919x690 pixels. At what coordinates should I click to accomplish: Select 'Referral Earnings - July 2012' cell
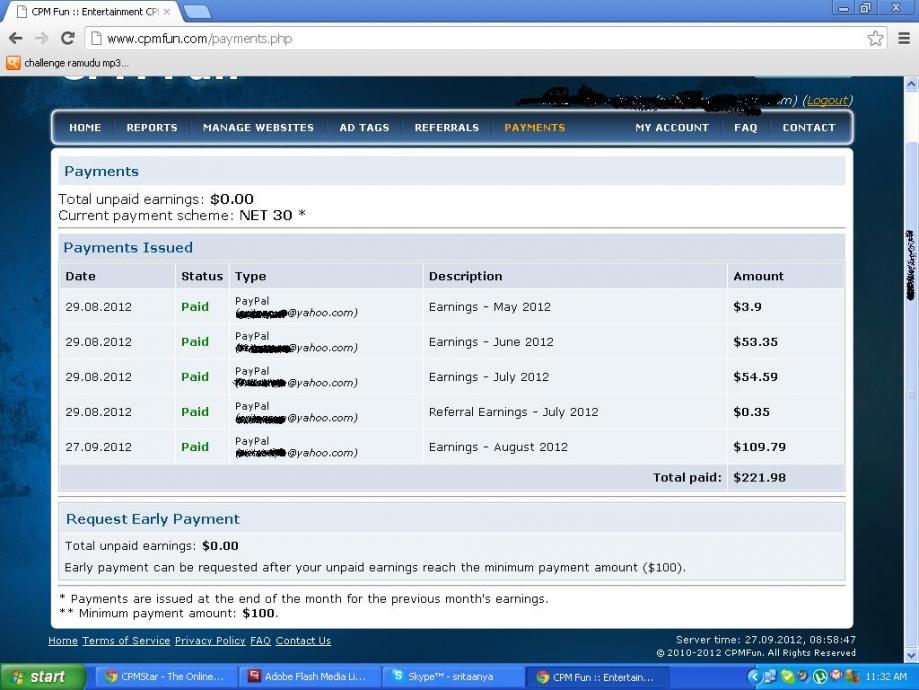point(513,412)
